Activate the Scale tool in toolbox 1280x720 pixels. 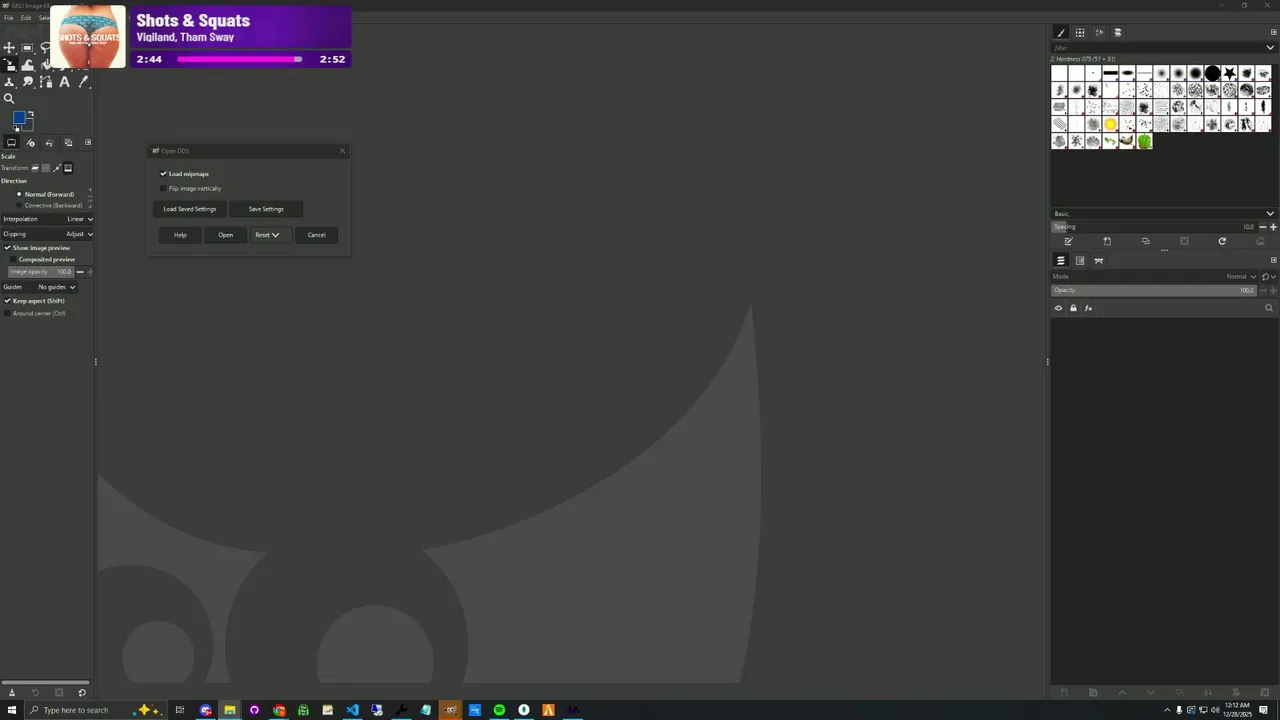pos(9,65)
